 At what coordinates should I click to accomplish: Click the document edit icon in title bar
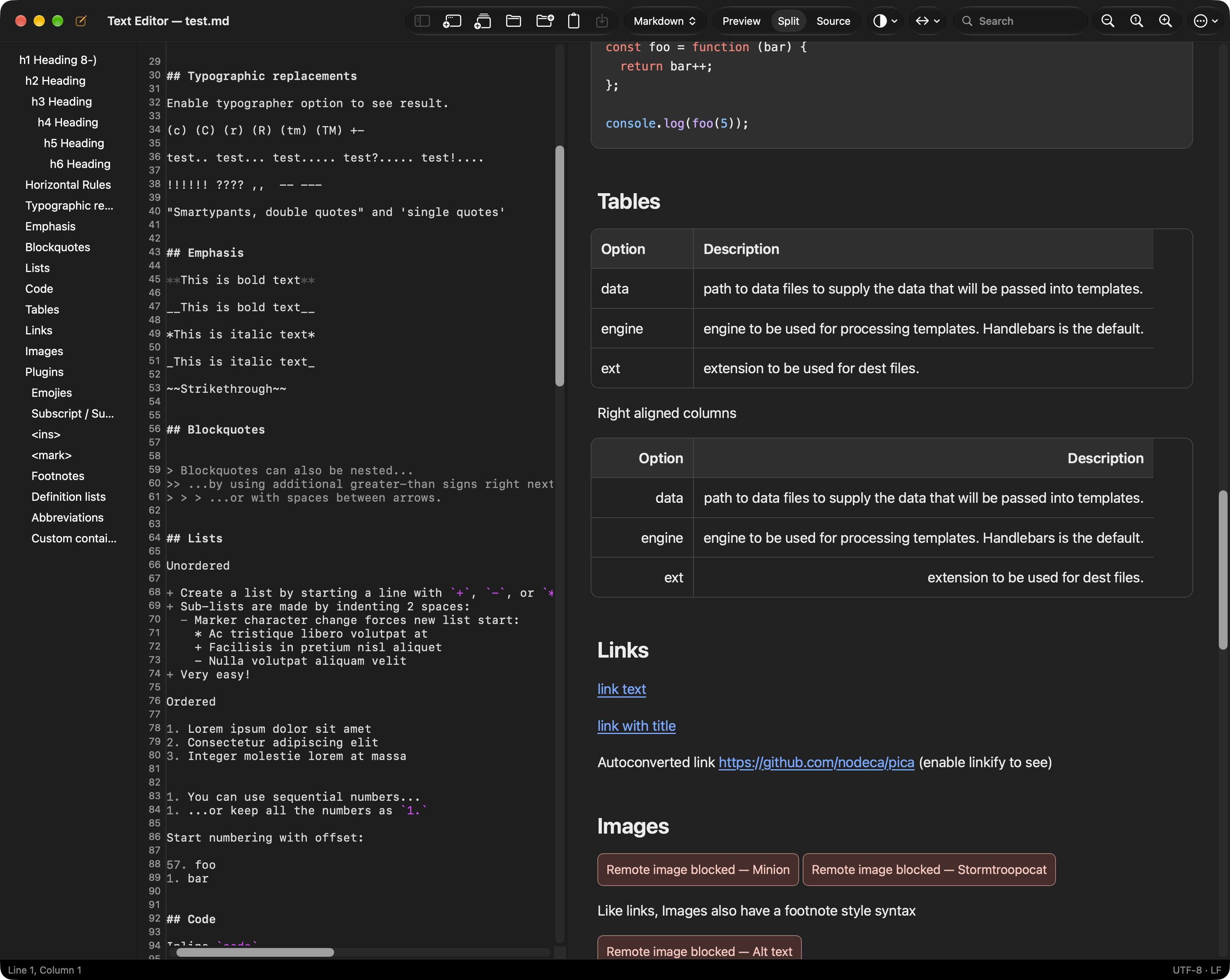coord(81,21)
